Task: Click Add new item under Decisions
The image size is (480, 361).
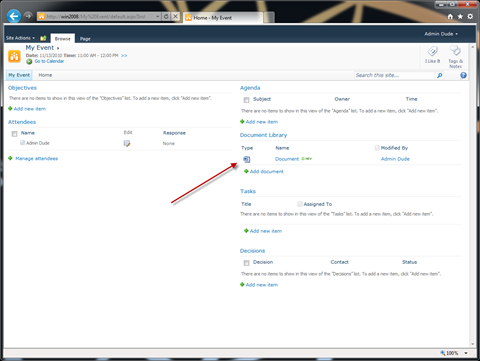Action: click(262, 285)
